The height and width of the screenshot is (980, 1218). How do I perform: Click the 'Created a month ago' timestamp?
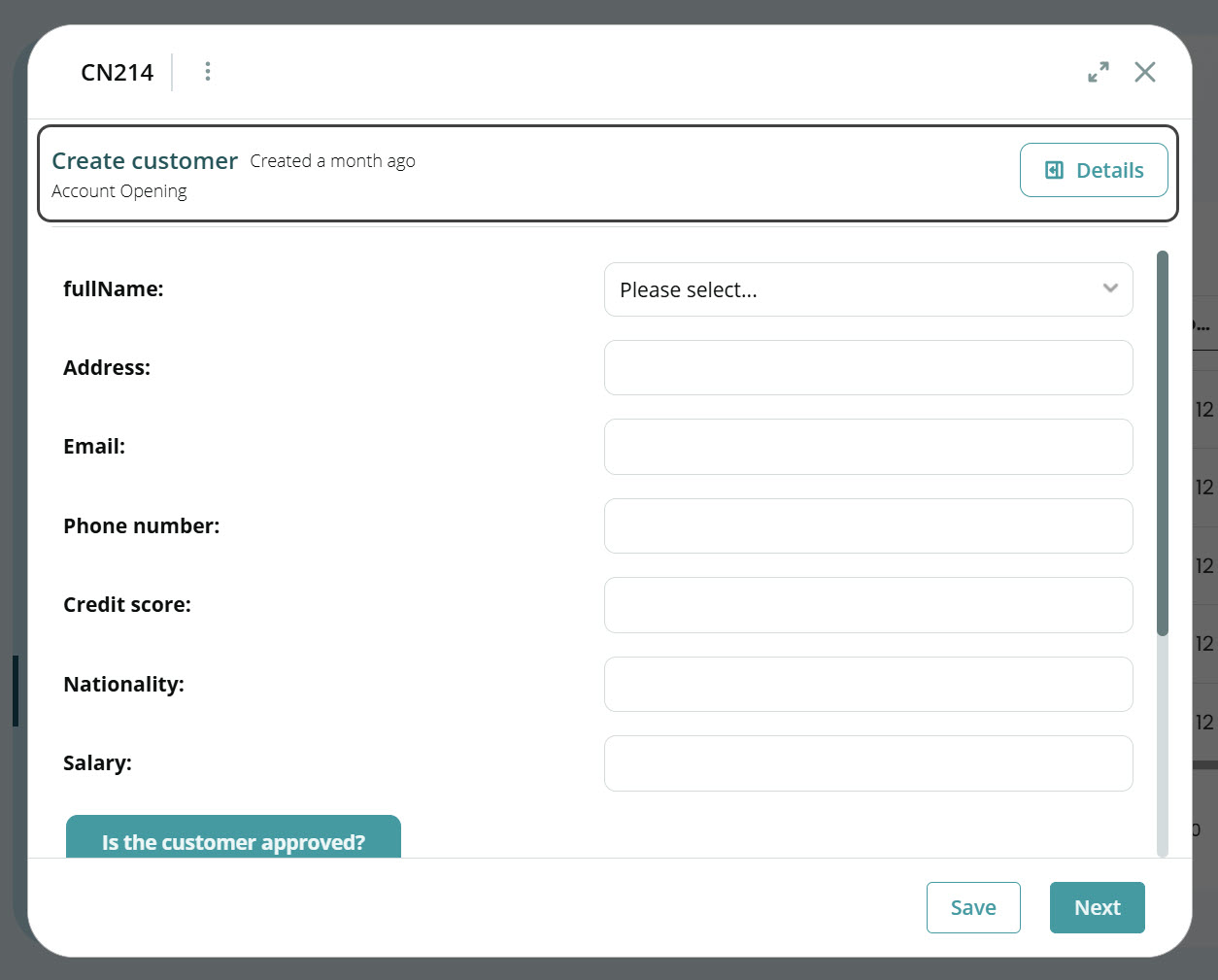point(332,161)
